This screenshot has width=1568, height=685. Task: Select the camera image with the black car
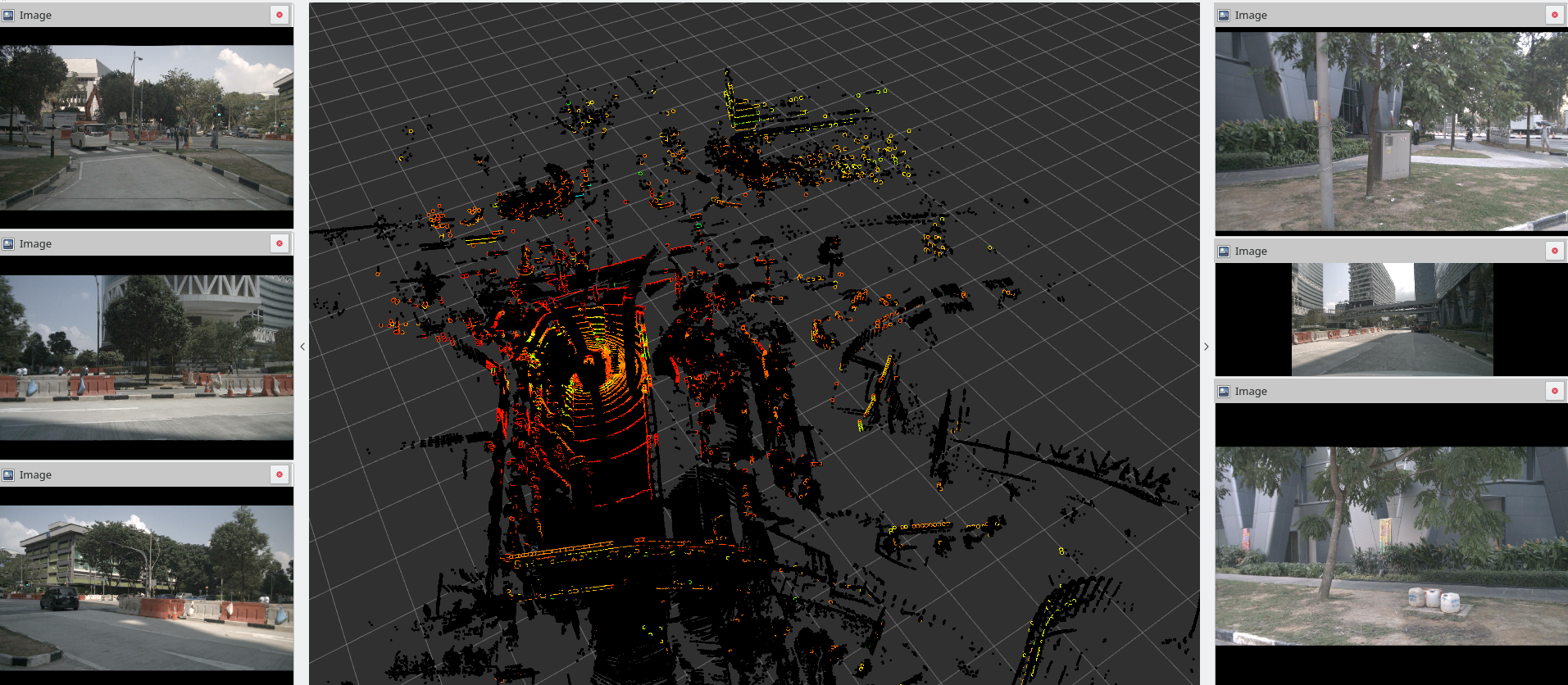pos(147,587)
